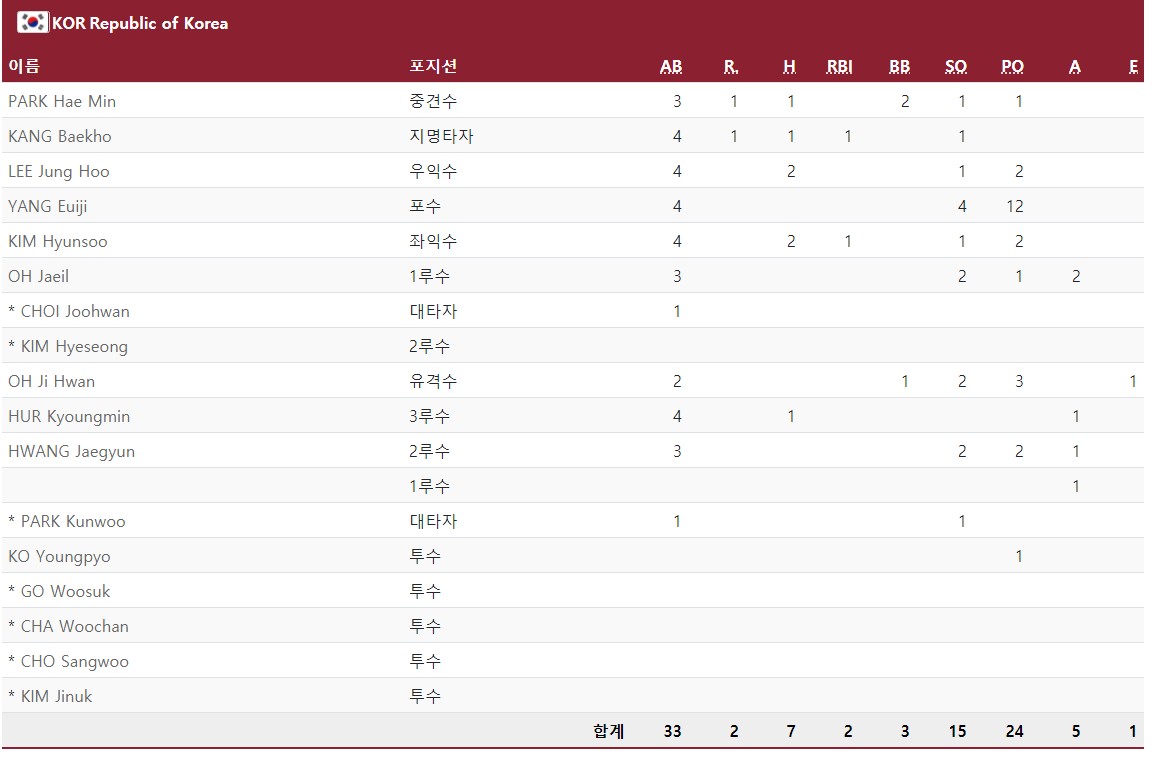Click OH Ji Hwan's E value 1
The height and width of the screenshot is (764, 1158).
pyautogui.click(x=1133, y=382)
